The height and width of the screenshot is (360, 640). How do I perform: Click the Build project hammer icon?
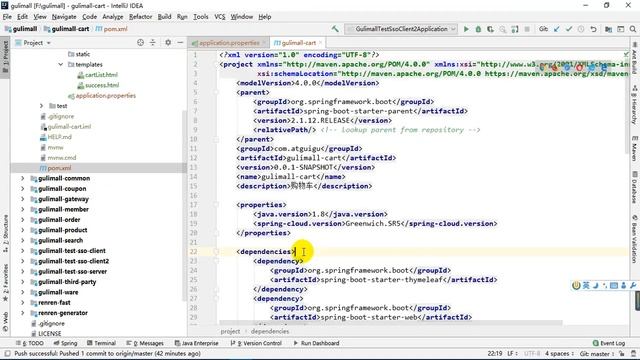[x=335, y=29]
